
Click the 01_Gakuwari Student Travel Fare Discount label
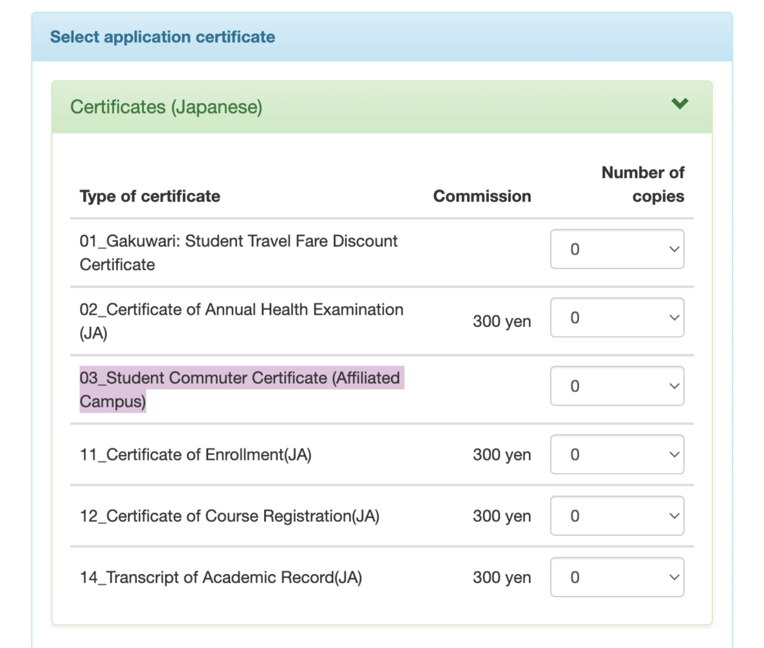pyautogui.click(x=239, y=252)
